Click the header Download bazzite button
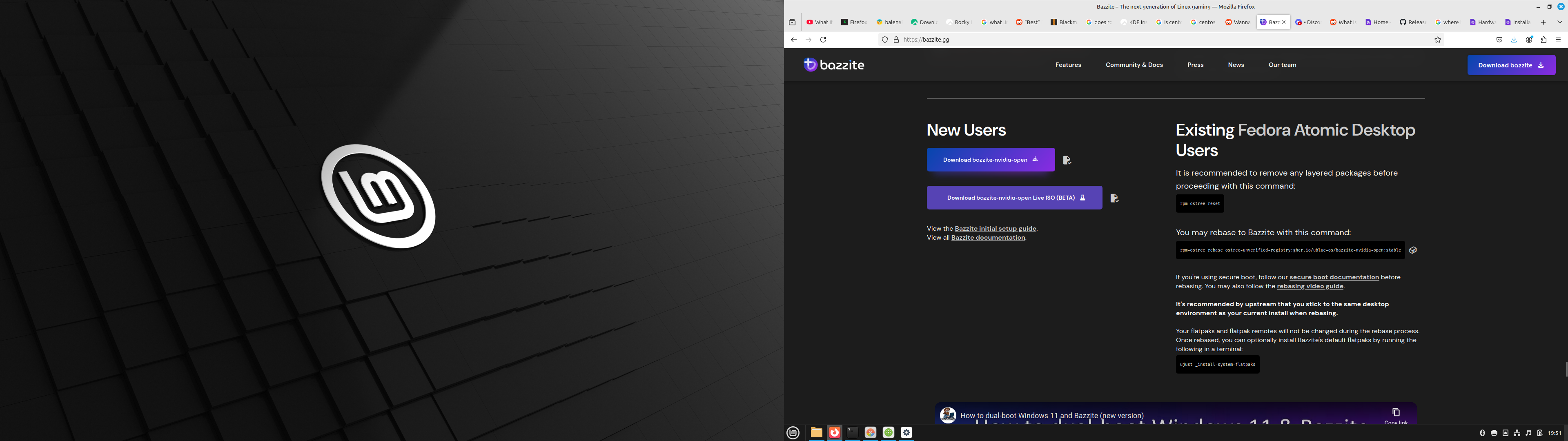The width and height of the screenshot is (1568, 441). tap(1511, 65)
